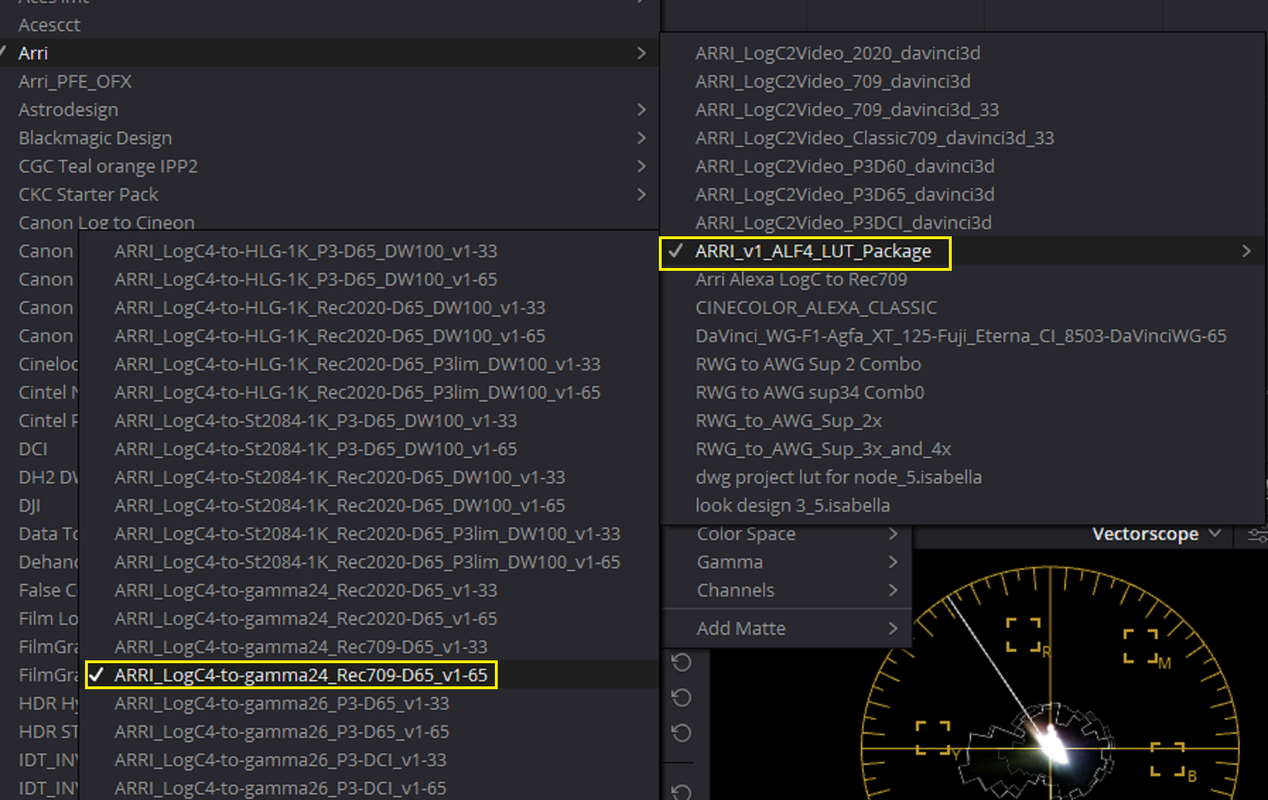The width and height of the screenshot is (1268, 800).
Task: Select the Canon Log to Cineon entry
Action: point(329,222)
